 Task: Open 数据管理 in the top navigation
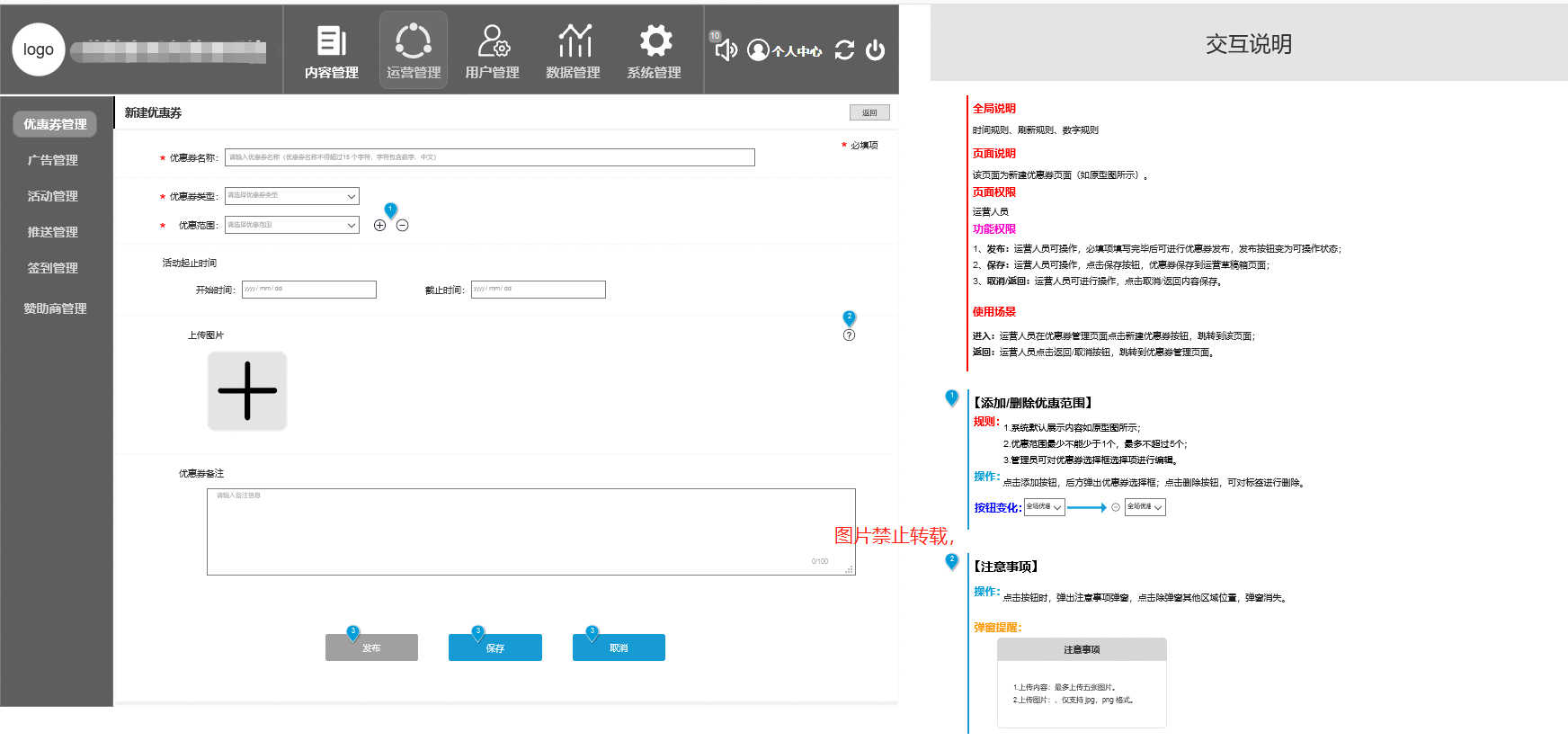pyautogui.click(x=573, y=51)
